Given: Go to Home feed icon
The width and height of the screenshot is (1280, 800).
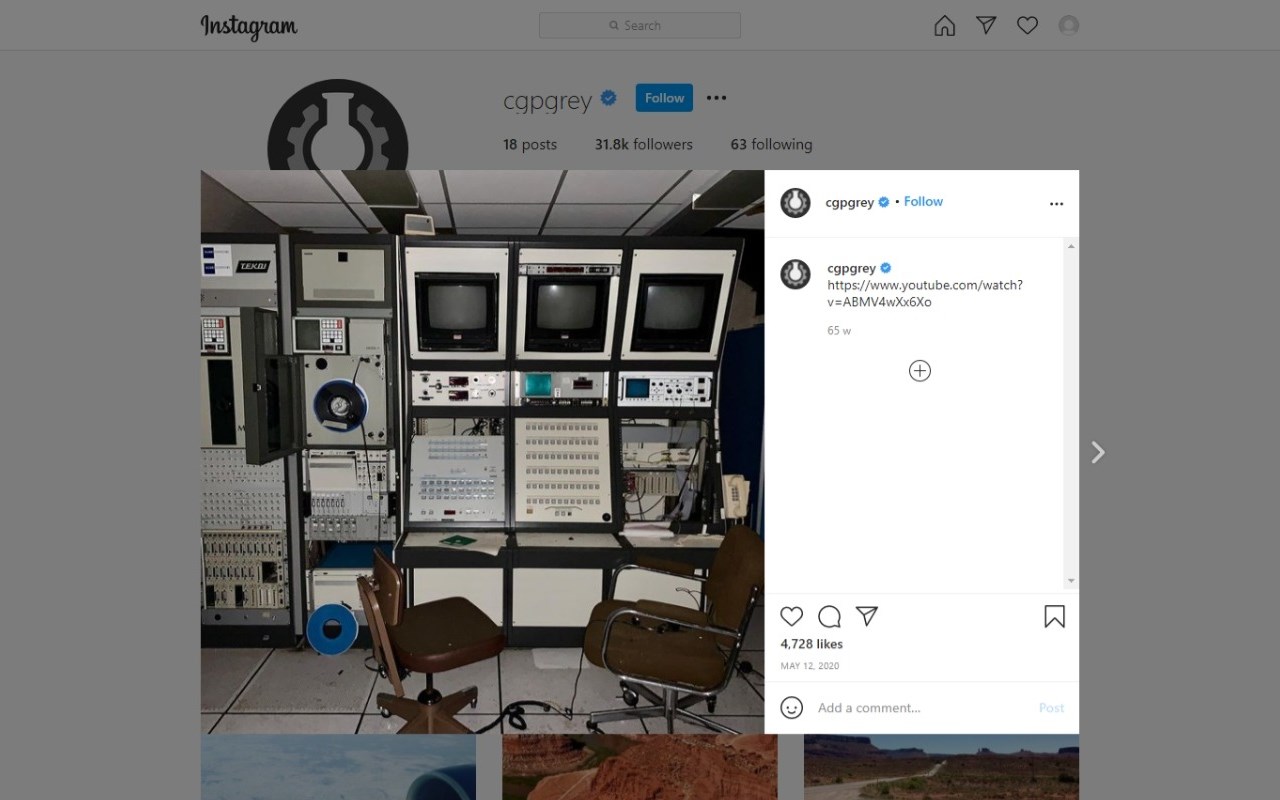Looking at the screenshot, I should click(944, 26).
